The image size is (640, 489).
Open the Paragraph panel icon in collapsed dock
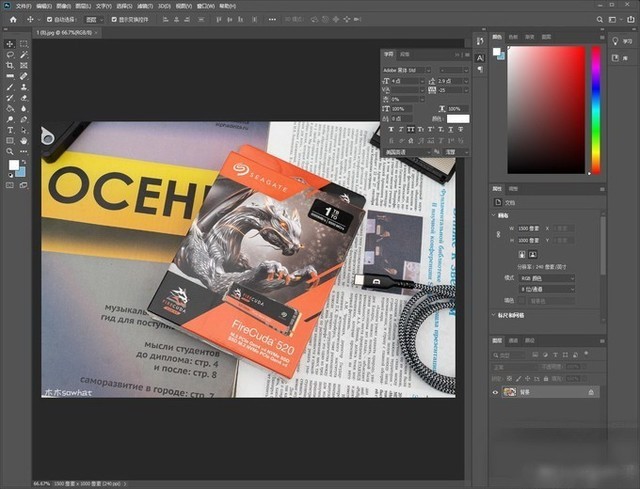480,69
